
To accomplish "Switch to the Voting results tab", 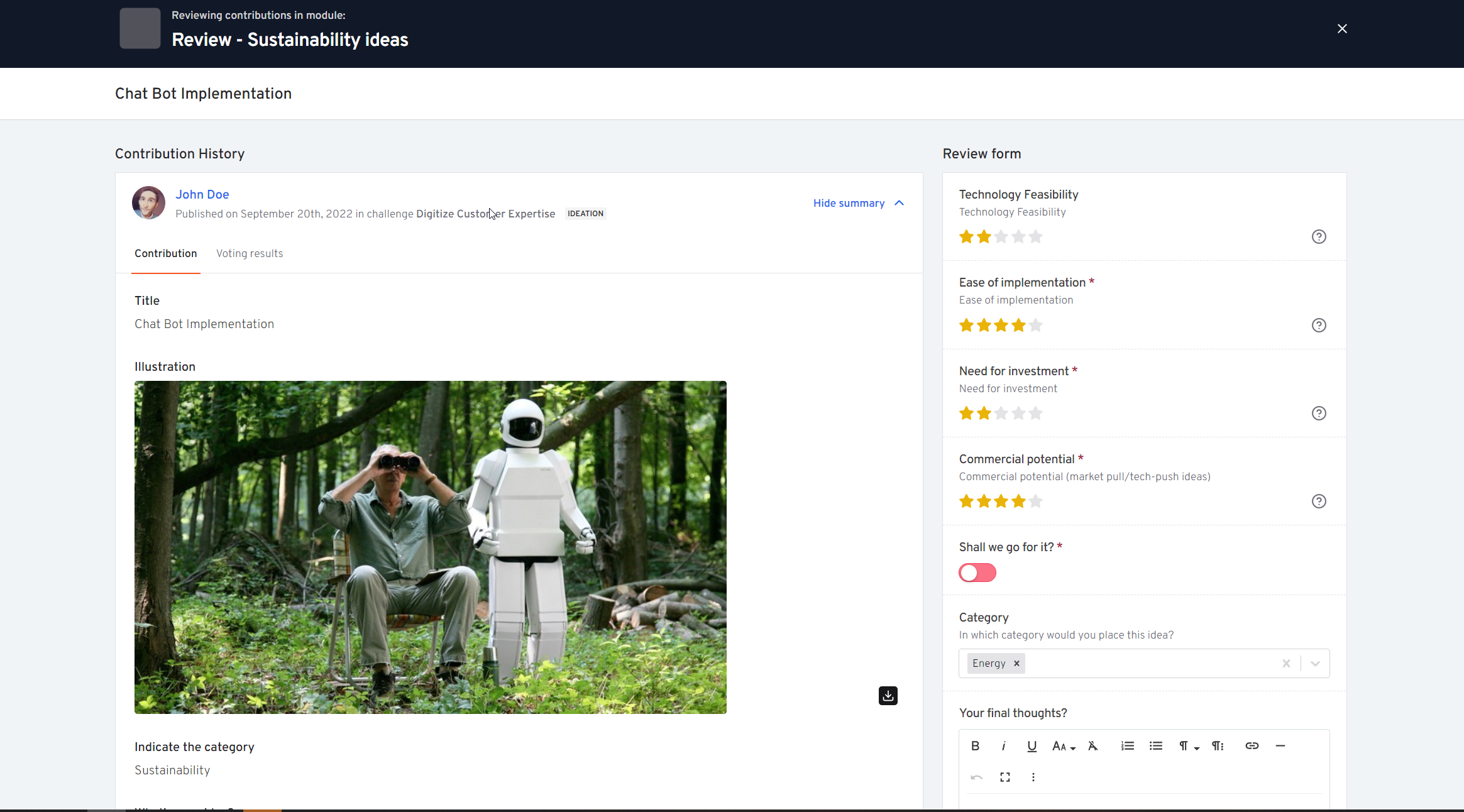I will tap(250, 253).
